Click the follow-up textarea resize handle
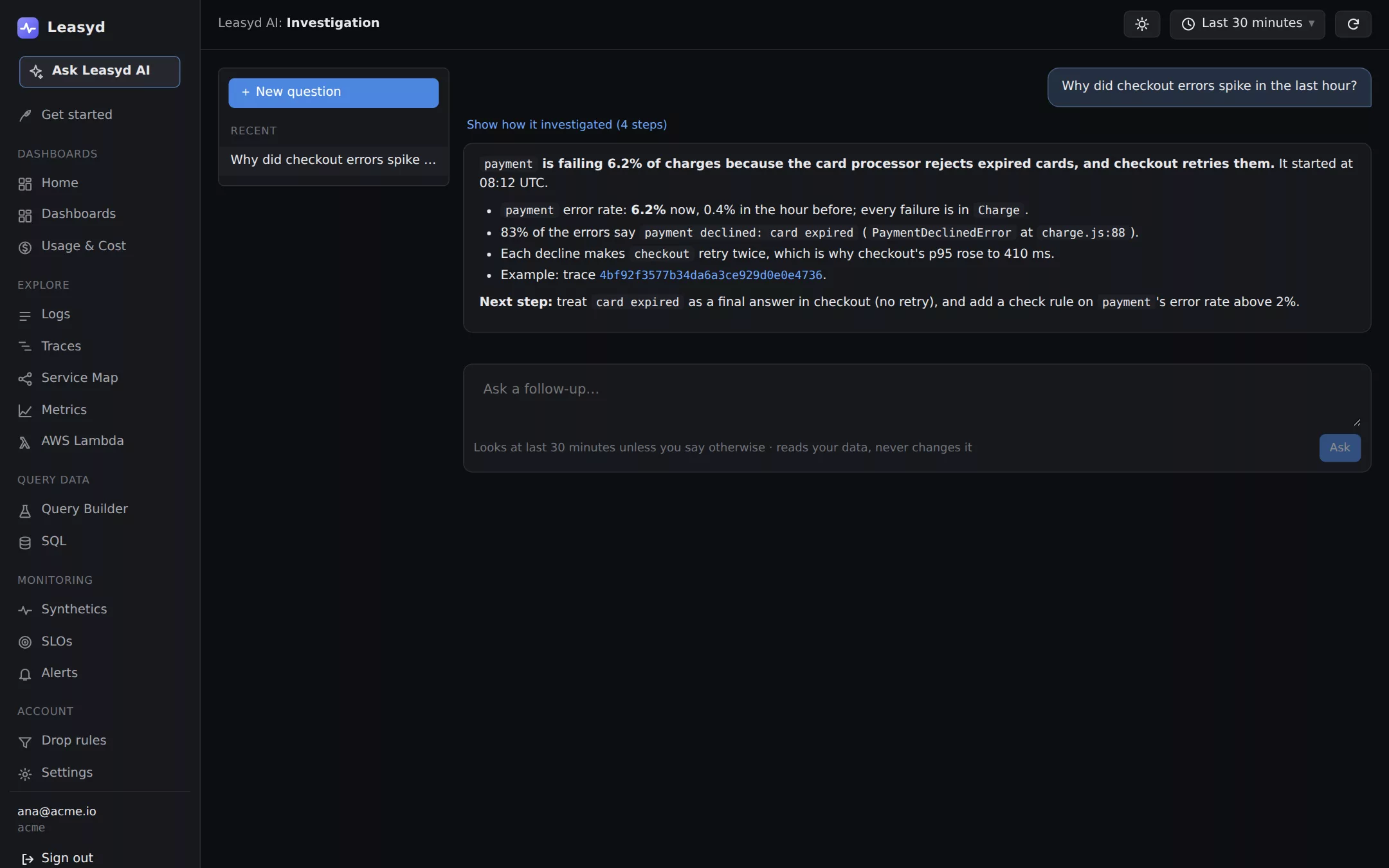 [x=1357, y=422]
